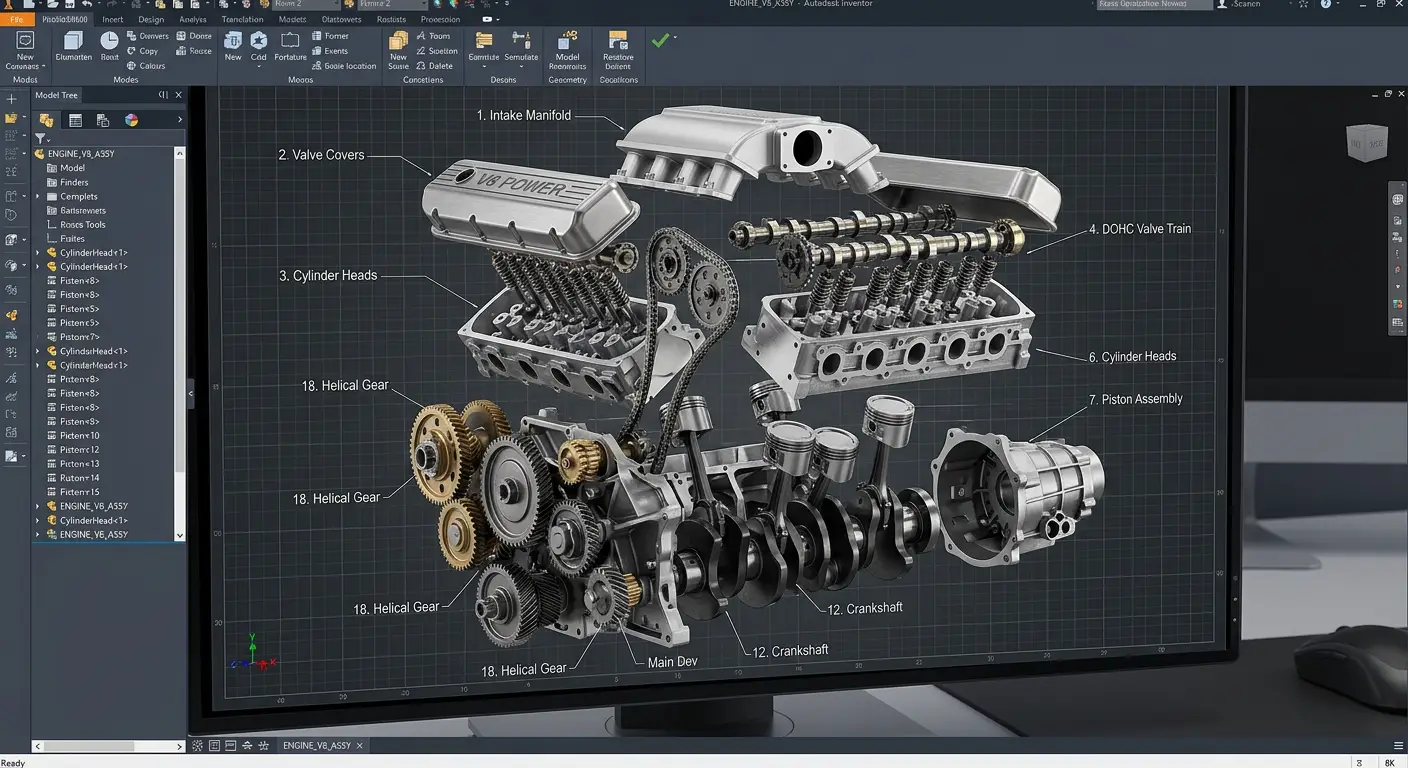
Task: Click the help question mark icon
Action: 1326,5
